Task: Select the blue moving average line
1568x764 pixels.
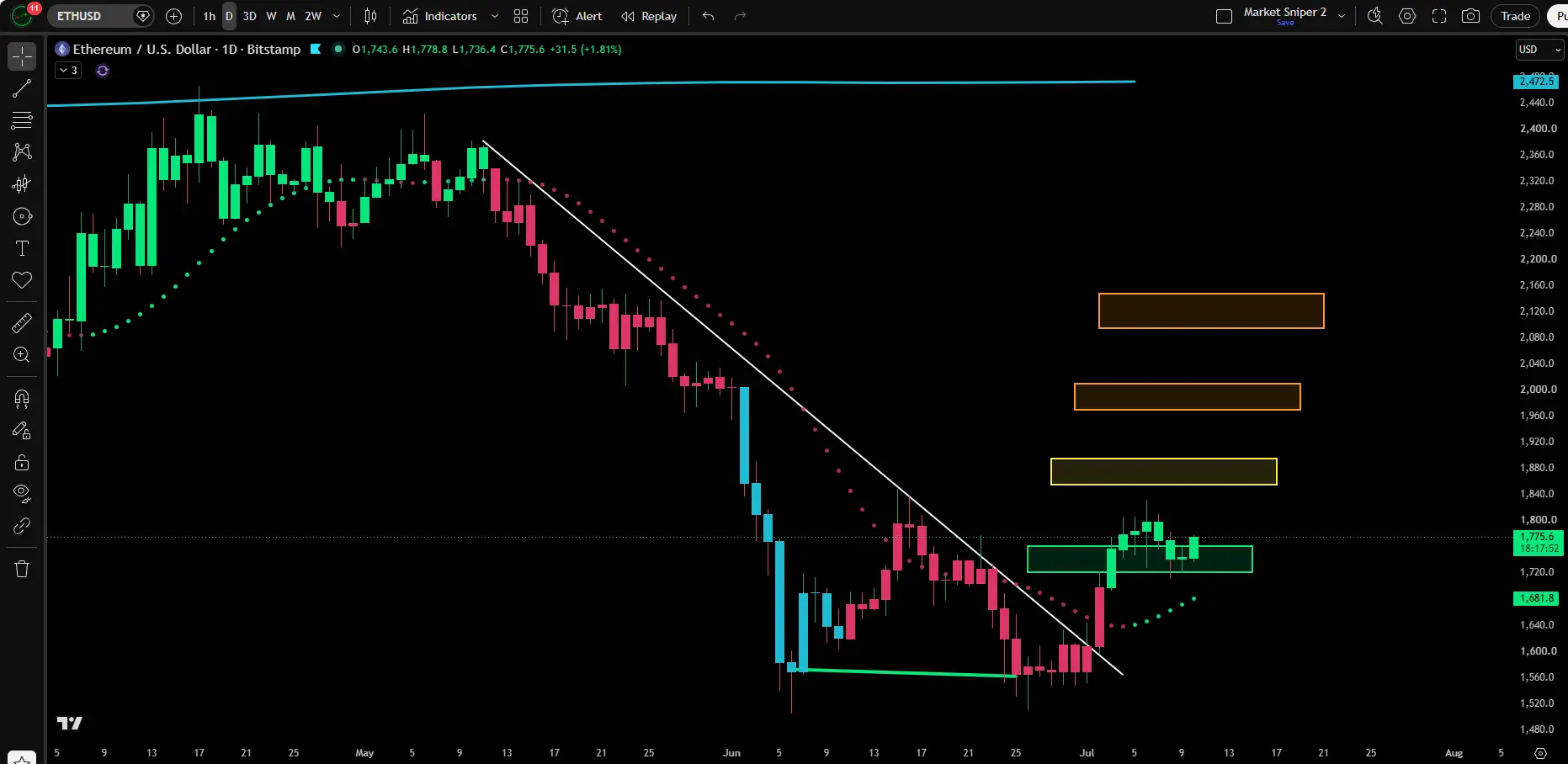Action: (589, 84)
